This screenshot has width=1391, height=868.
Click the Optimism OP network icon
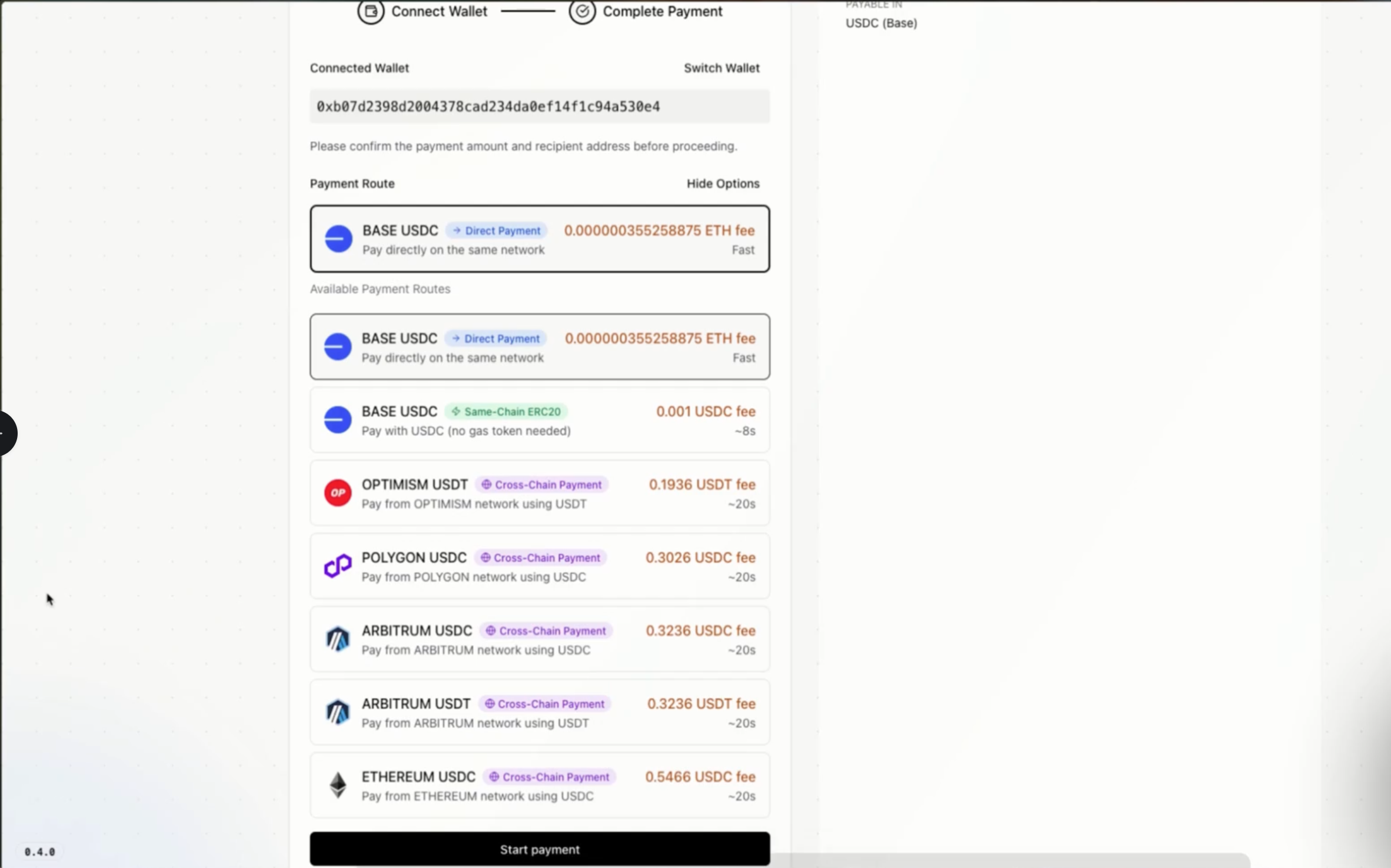click(x=338, y=493)
